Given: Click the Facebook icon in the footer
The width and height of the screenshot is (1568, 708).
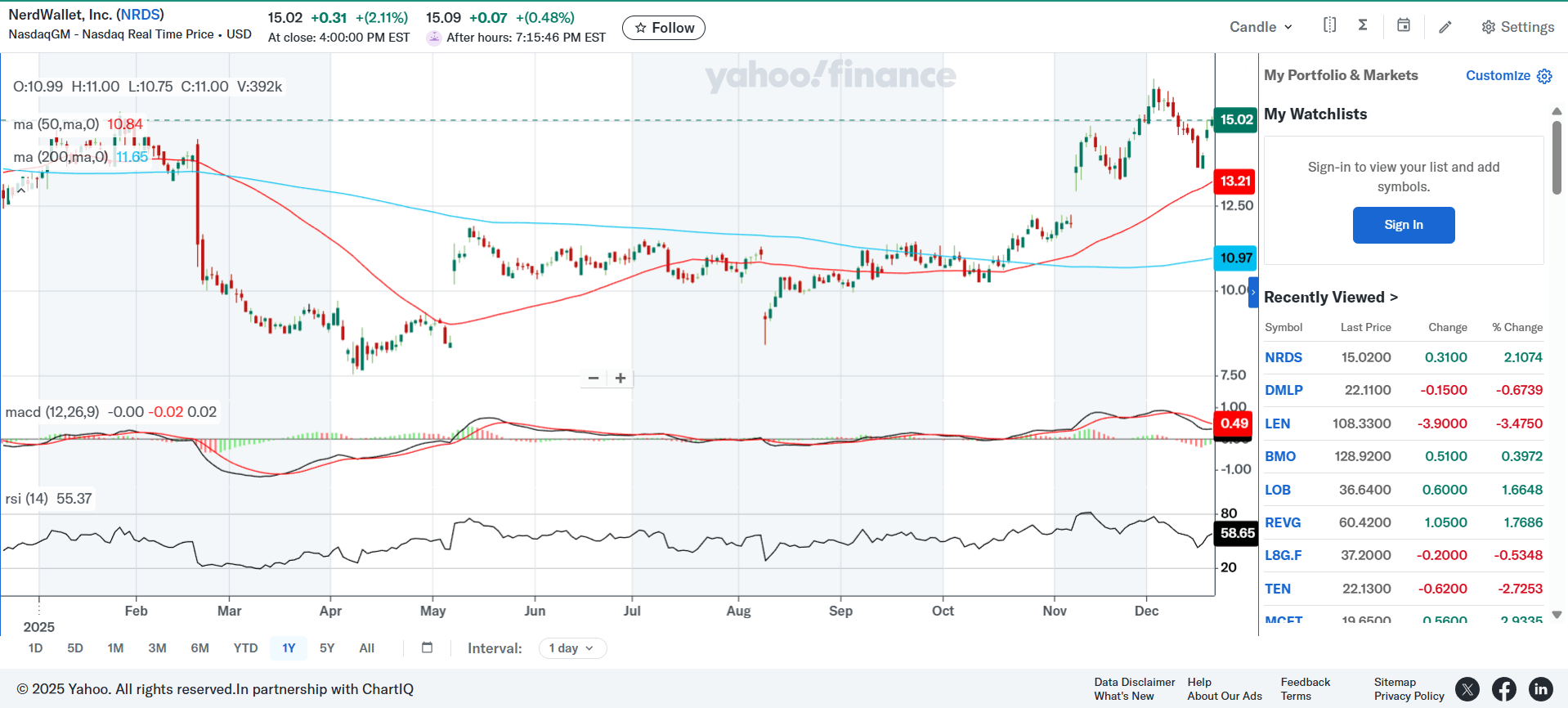Looking at the screenshot, I should pyautogui.click(x=1503, y=689).
